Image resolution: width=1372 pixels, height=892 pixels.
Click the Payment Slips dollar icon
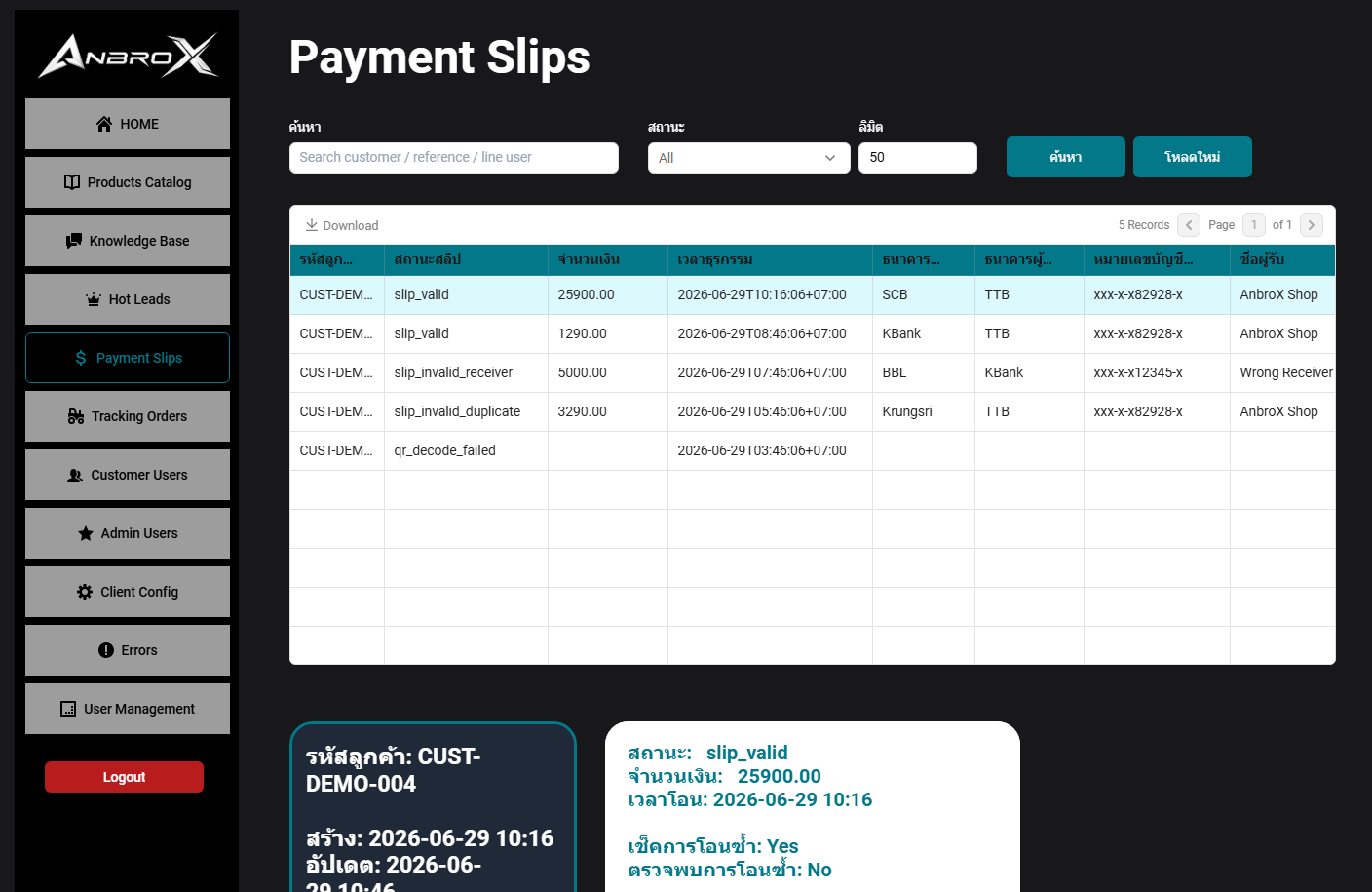pyautogui.click(x=81, y=358)
